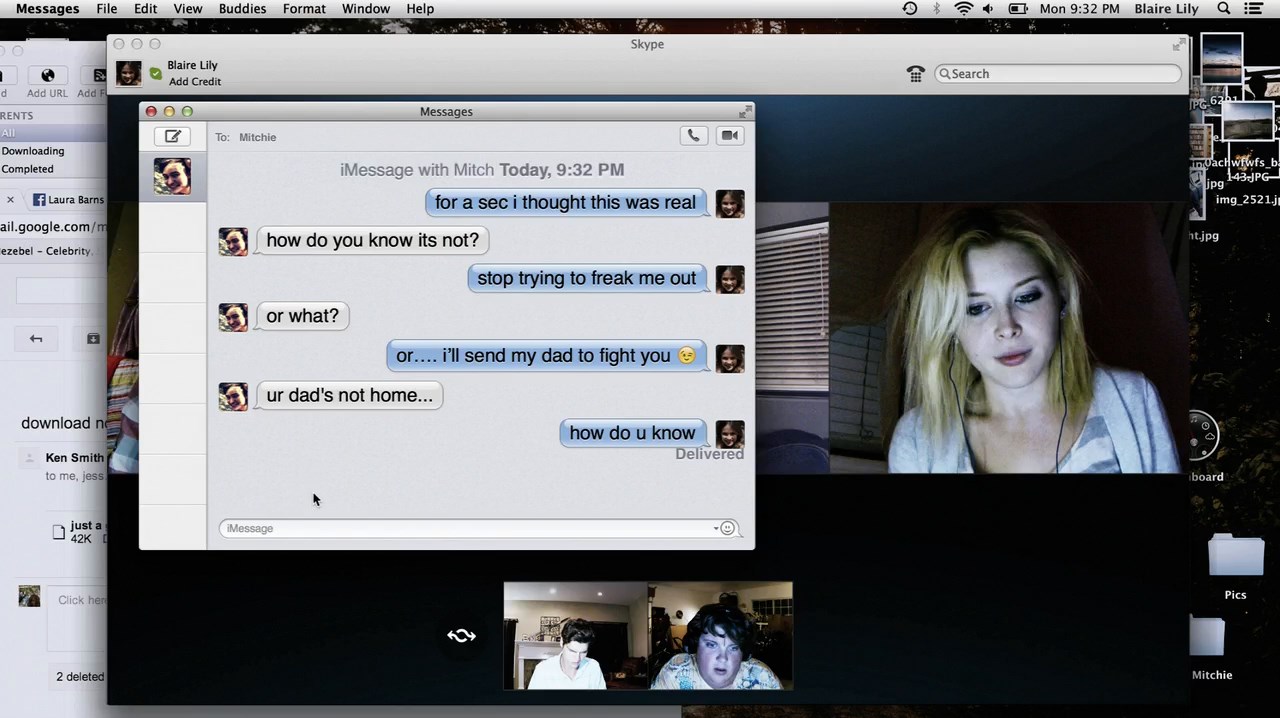Click the Skype camera switch icon

[461, 636]
